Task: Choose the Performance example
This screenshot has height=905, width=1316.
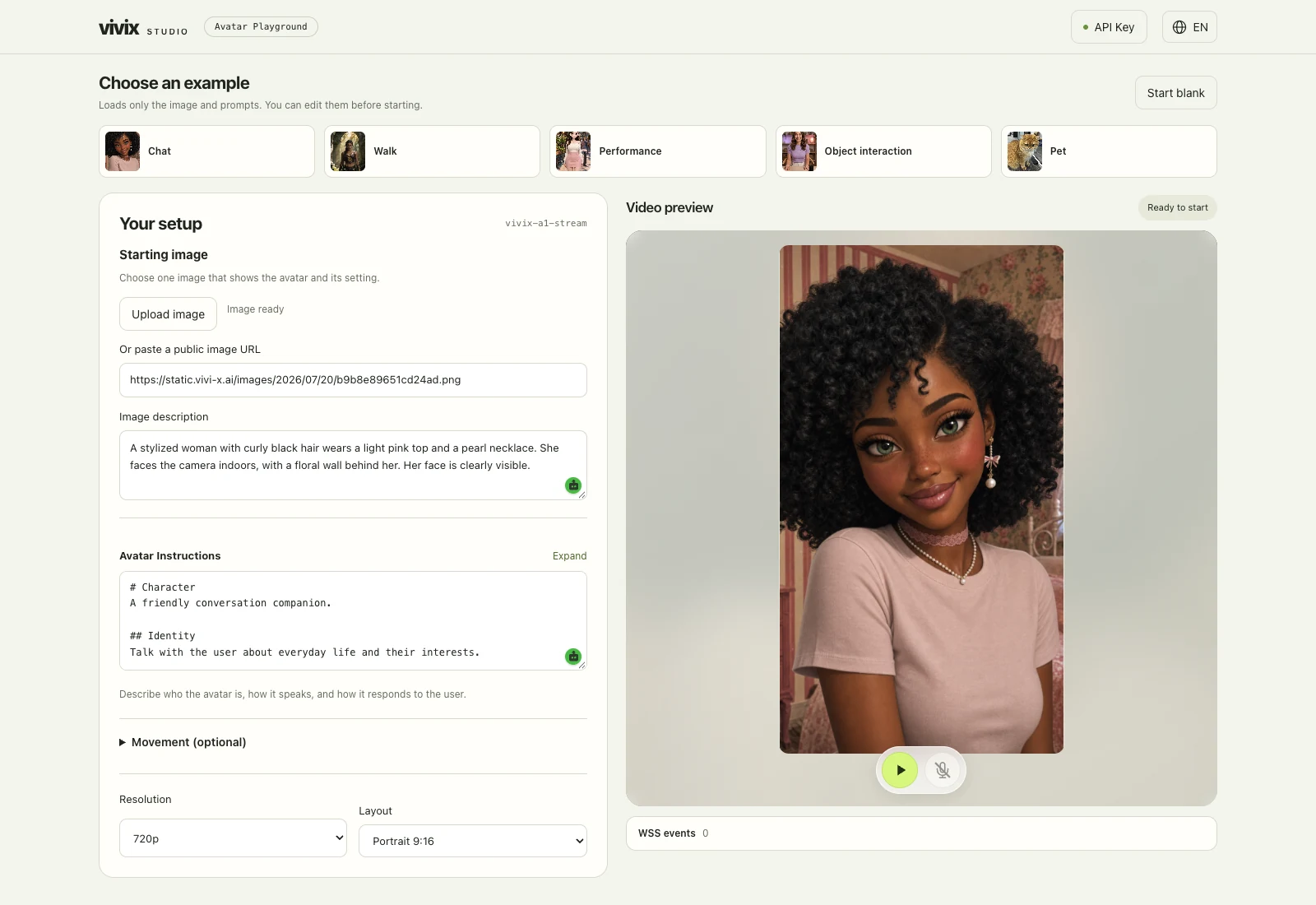Action: pos(657,151)
